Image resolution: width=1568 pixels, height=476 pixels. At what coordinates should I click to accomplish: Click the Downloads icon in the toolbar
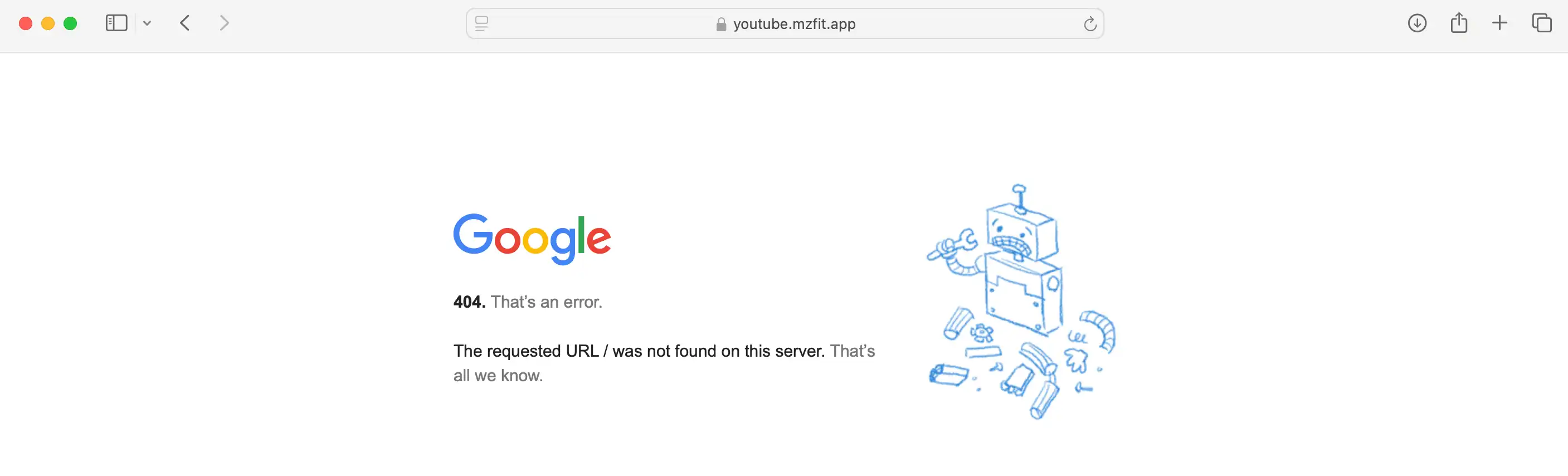pos(1417,23)
